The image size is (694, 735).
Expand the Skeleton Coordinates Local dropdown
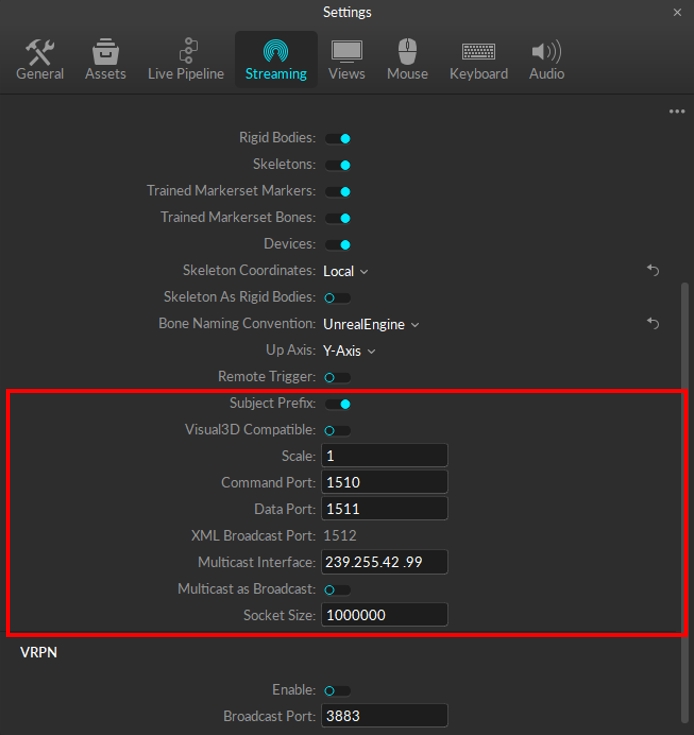346,271
